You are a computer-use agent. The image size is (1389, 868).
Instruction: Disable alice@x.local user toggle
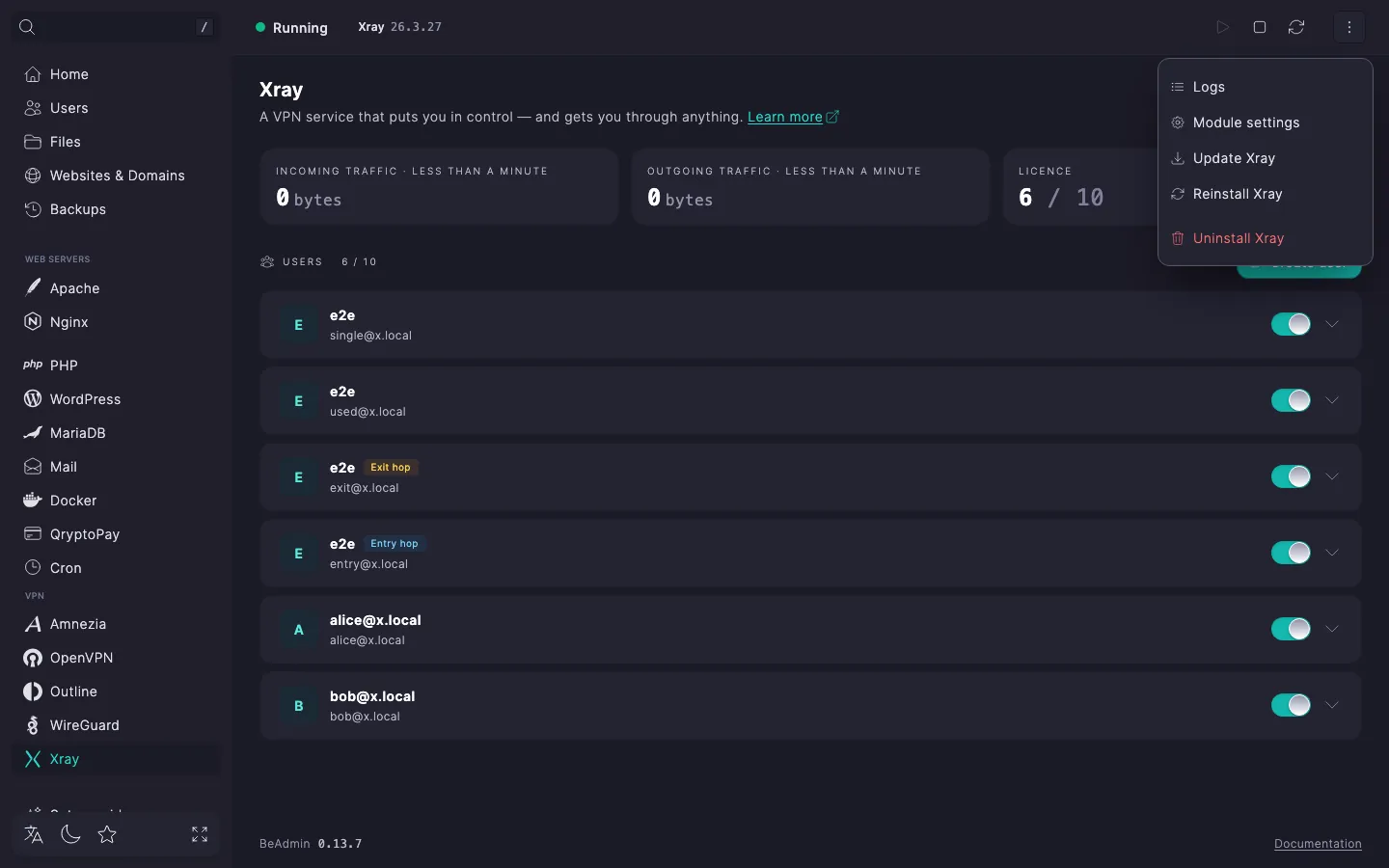click(1291, 629)
